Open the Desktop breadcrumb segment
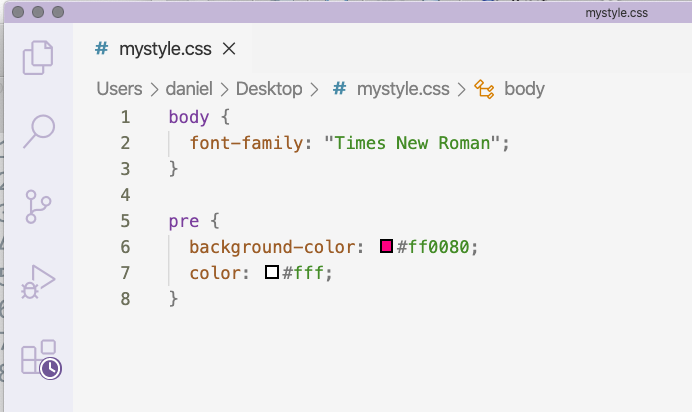Image resolution: width=692 pixels, height=412 pixels. point(269,89)
